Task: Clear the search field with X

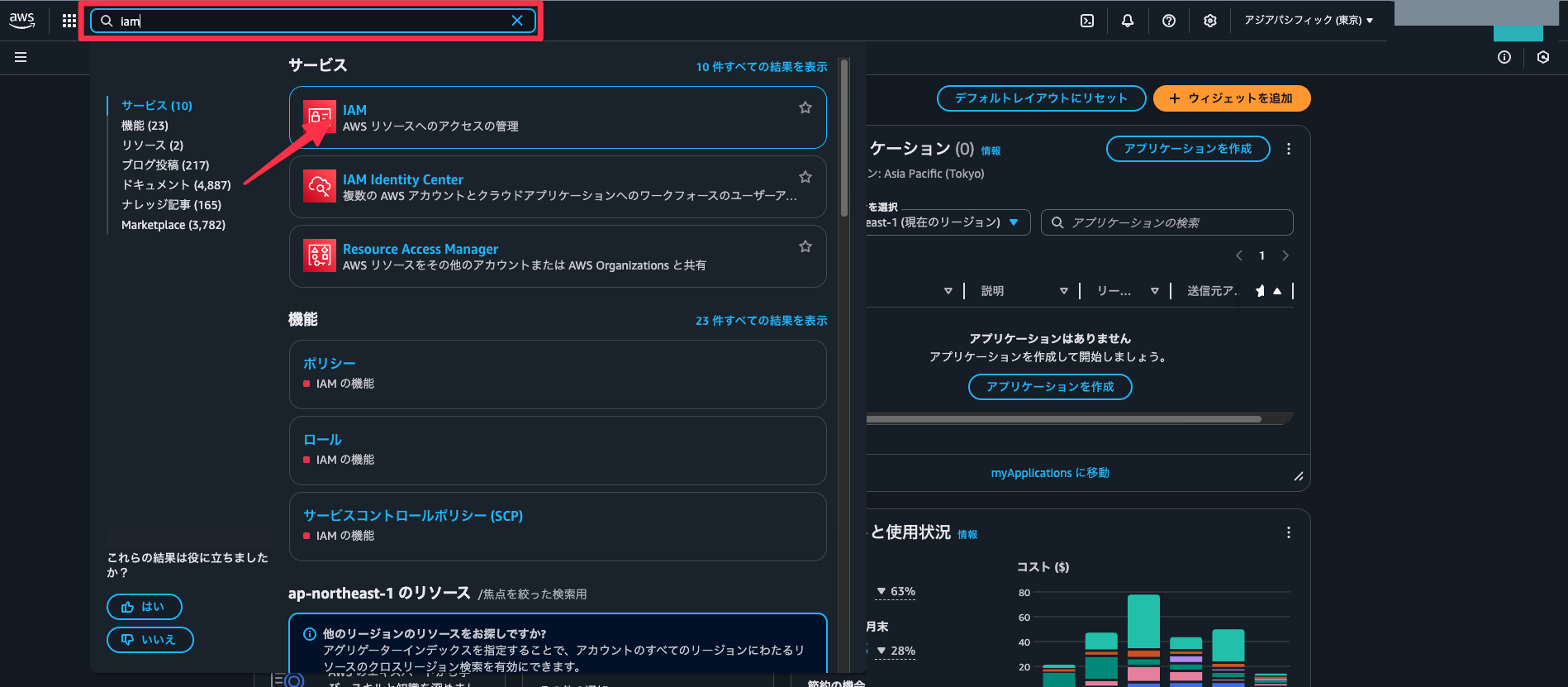Action: click(x=517, y=21)
